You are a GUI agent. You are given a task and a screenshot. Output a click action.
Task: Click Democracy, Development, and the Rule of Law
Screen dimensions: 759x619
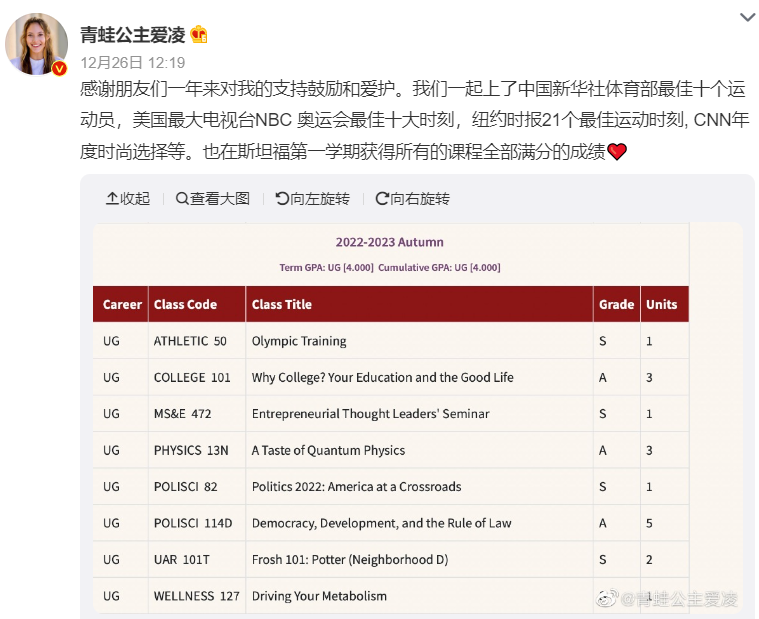[381, 523]
